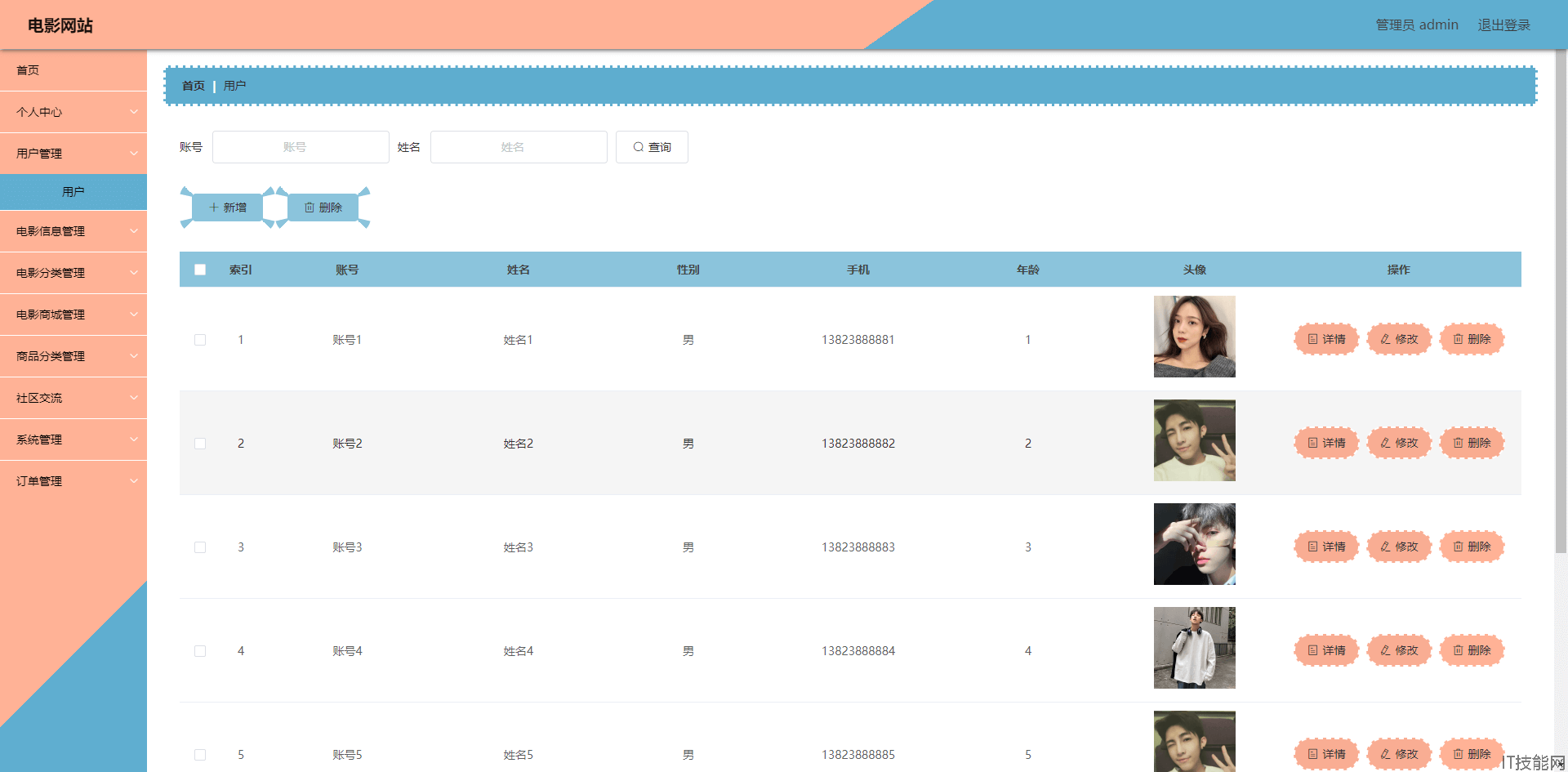Click 修改 for row 账号4
This screenshot has width=1568, height=772.
pyautogui.click(x=1399, y=650)
